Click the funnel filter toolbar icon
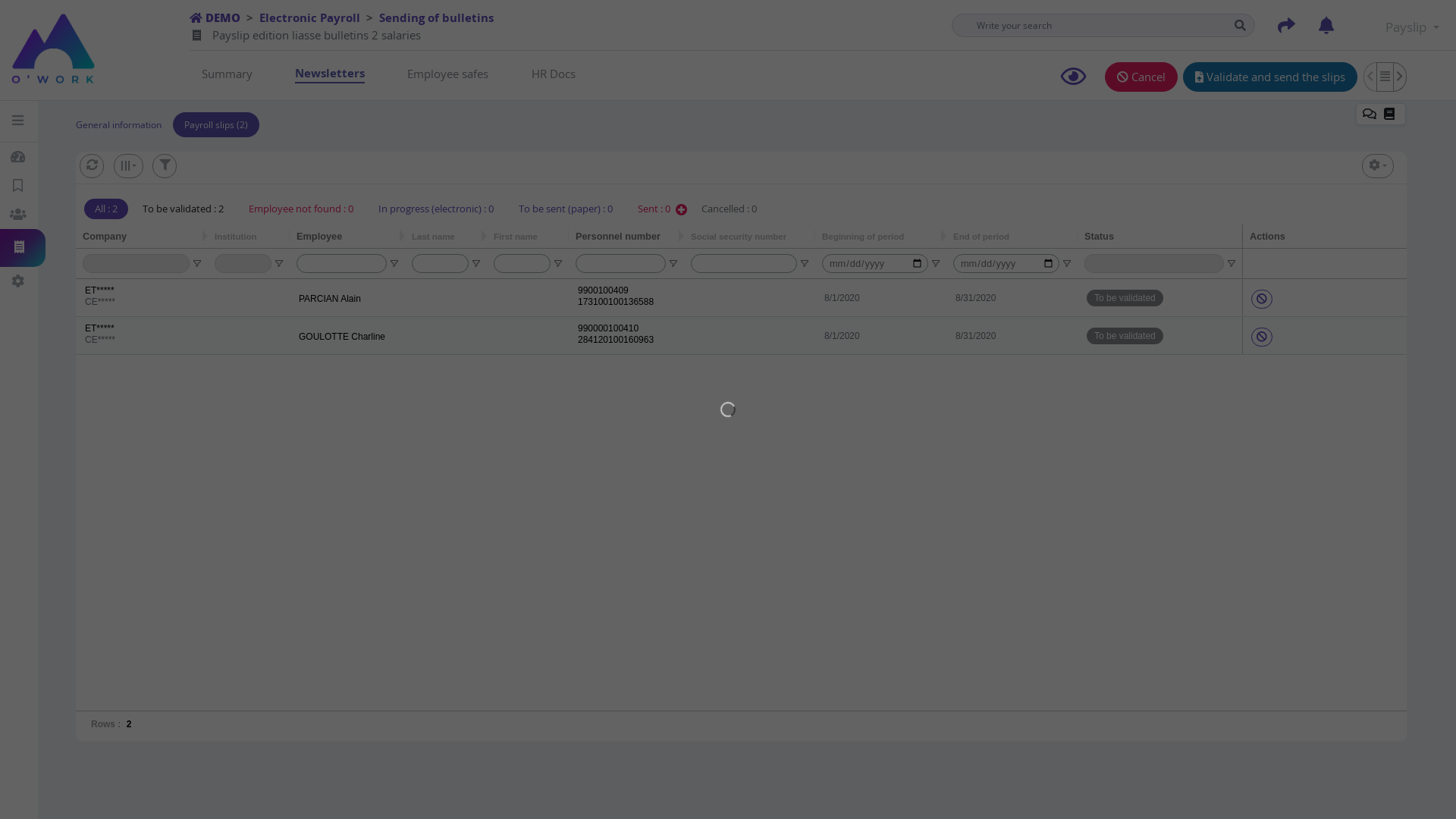The width and height of the screenshot is (1456, 819). [165, 165]
